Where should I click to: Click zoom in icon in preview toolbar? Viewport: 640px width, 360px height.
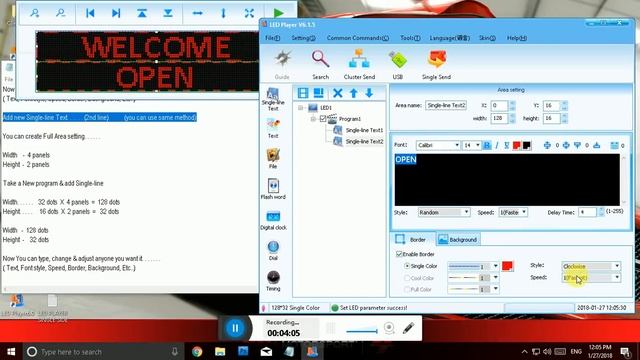(35, 13)
